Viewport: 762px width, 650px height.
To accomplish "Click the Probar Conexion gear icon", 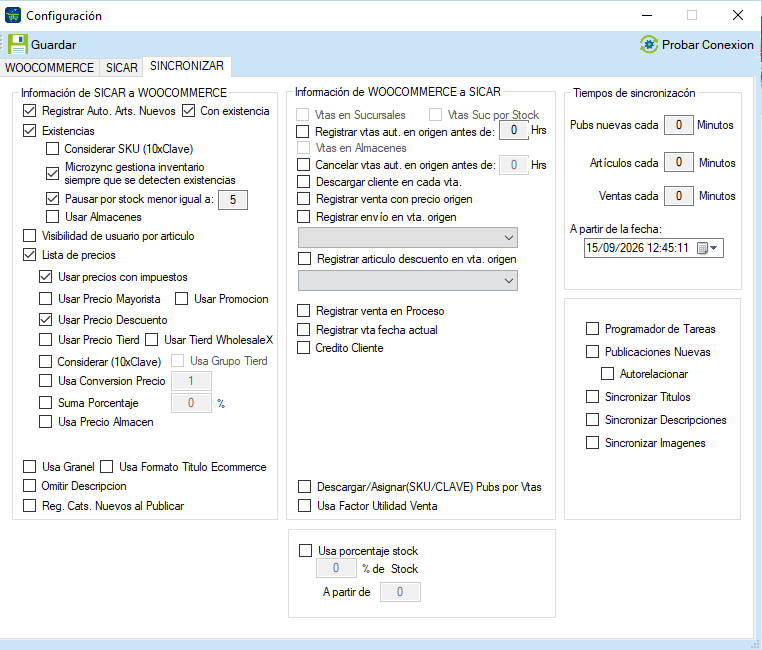I will [649, 45].
